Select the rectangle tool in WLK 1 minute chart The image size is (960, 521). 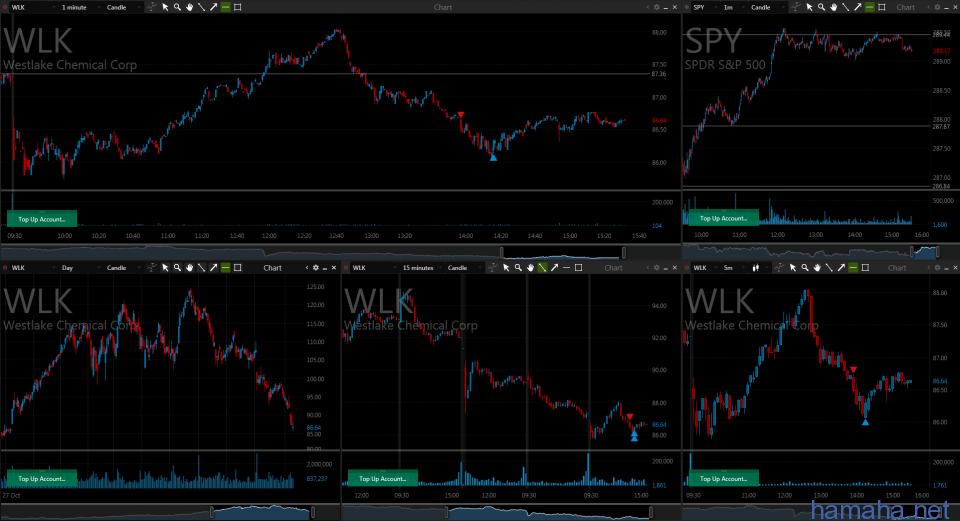tap(238, 7)
